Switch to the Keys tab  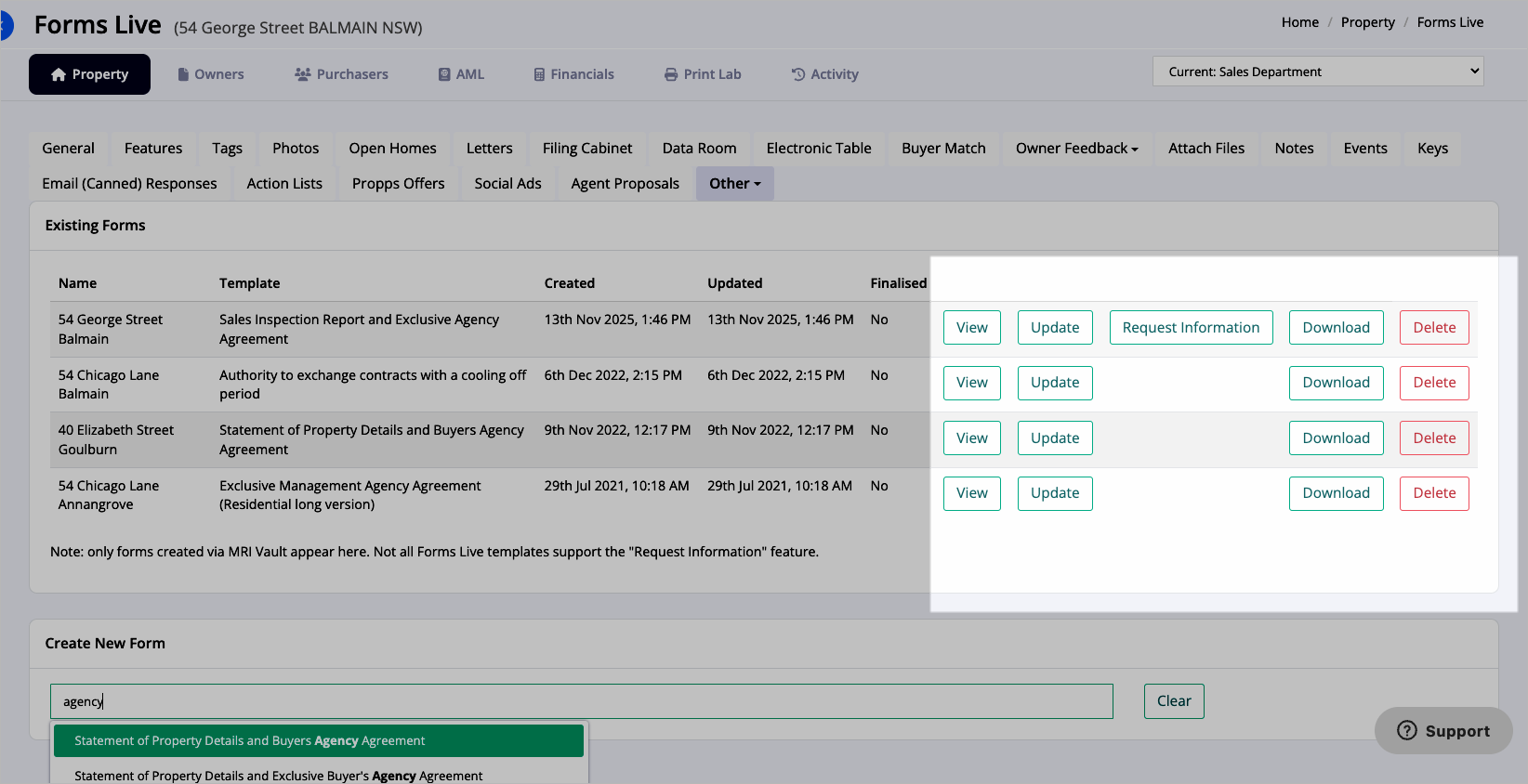click(x=1432, y=149)
